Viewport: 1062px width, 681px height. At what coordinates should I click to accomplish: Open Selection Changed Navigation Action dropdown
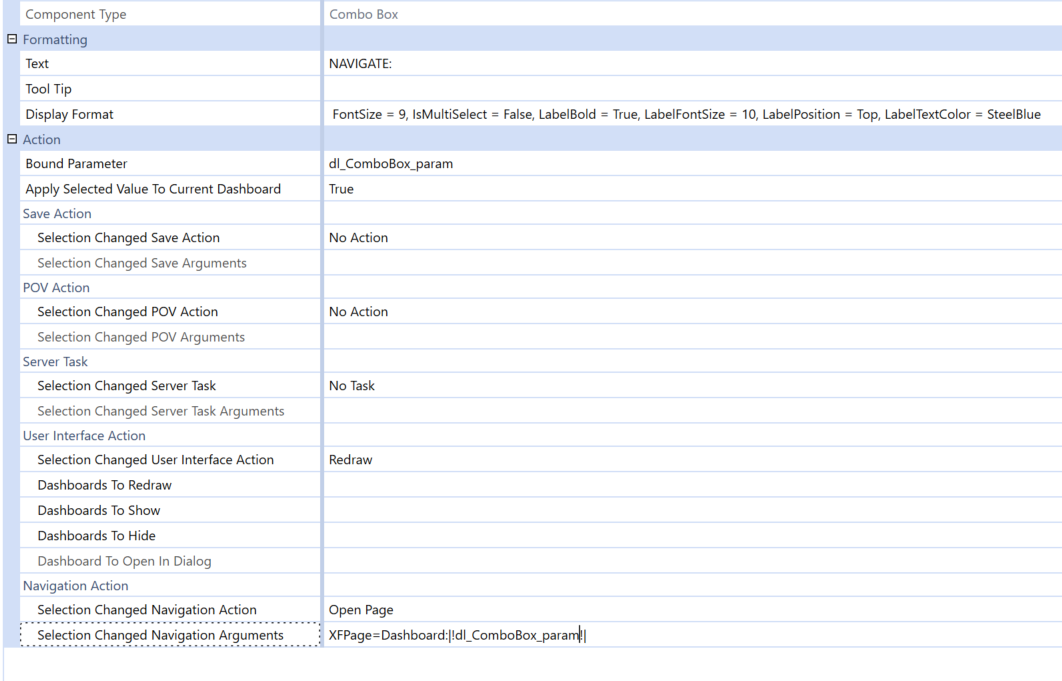click(x=690, y=610)
